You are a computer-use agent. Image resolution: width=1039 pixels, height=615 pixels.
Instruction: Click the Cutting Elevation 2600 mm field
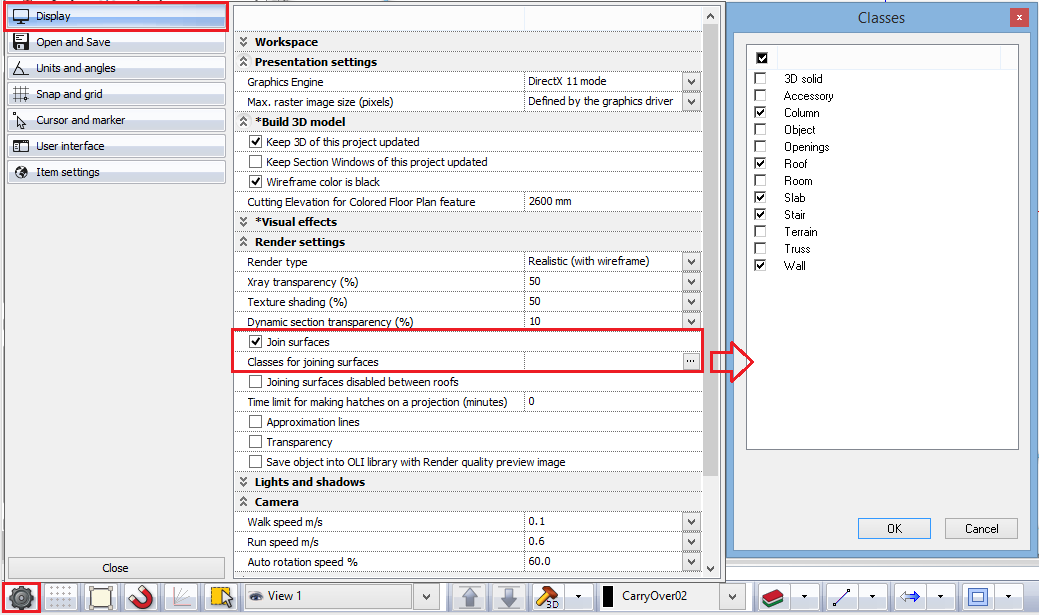click(x=610, y=202)
